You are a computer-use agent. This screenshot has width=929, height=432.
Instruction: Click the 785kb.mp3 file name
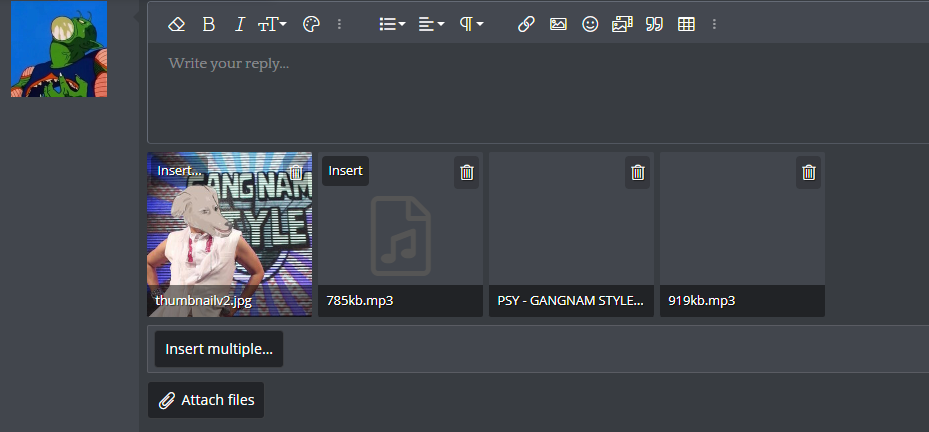[x=360, y=300]
